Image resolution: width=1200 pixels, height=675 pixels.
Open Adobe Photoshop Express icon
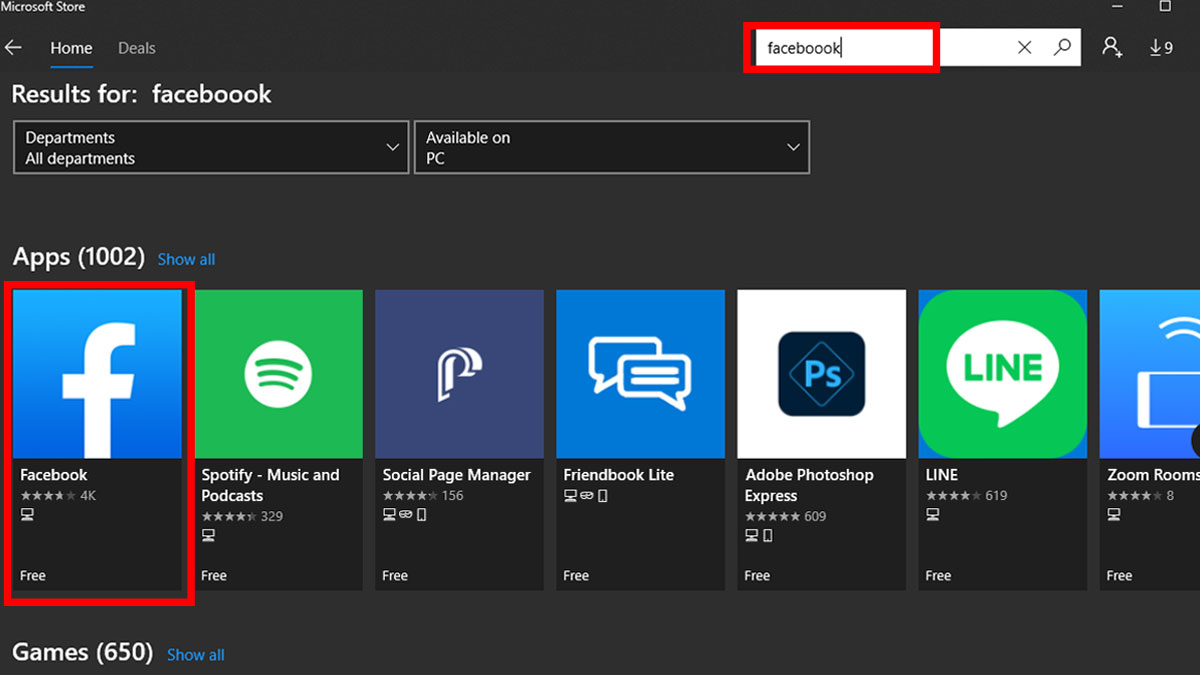pos(821,374)
